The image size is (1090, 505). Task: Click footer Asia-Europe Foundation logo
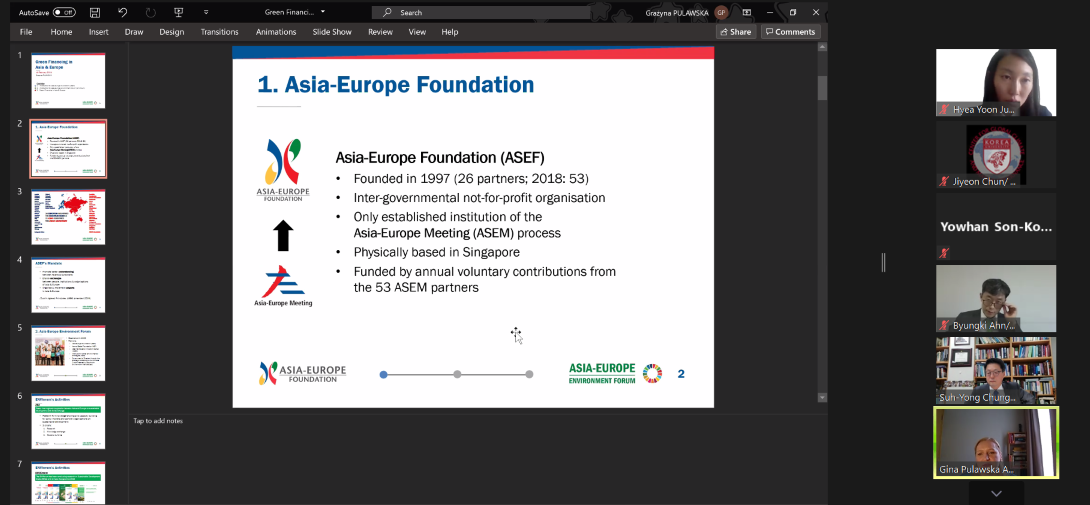[x=302, y=374]
